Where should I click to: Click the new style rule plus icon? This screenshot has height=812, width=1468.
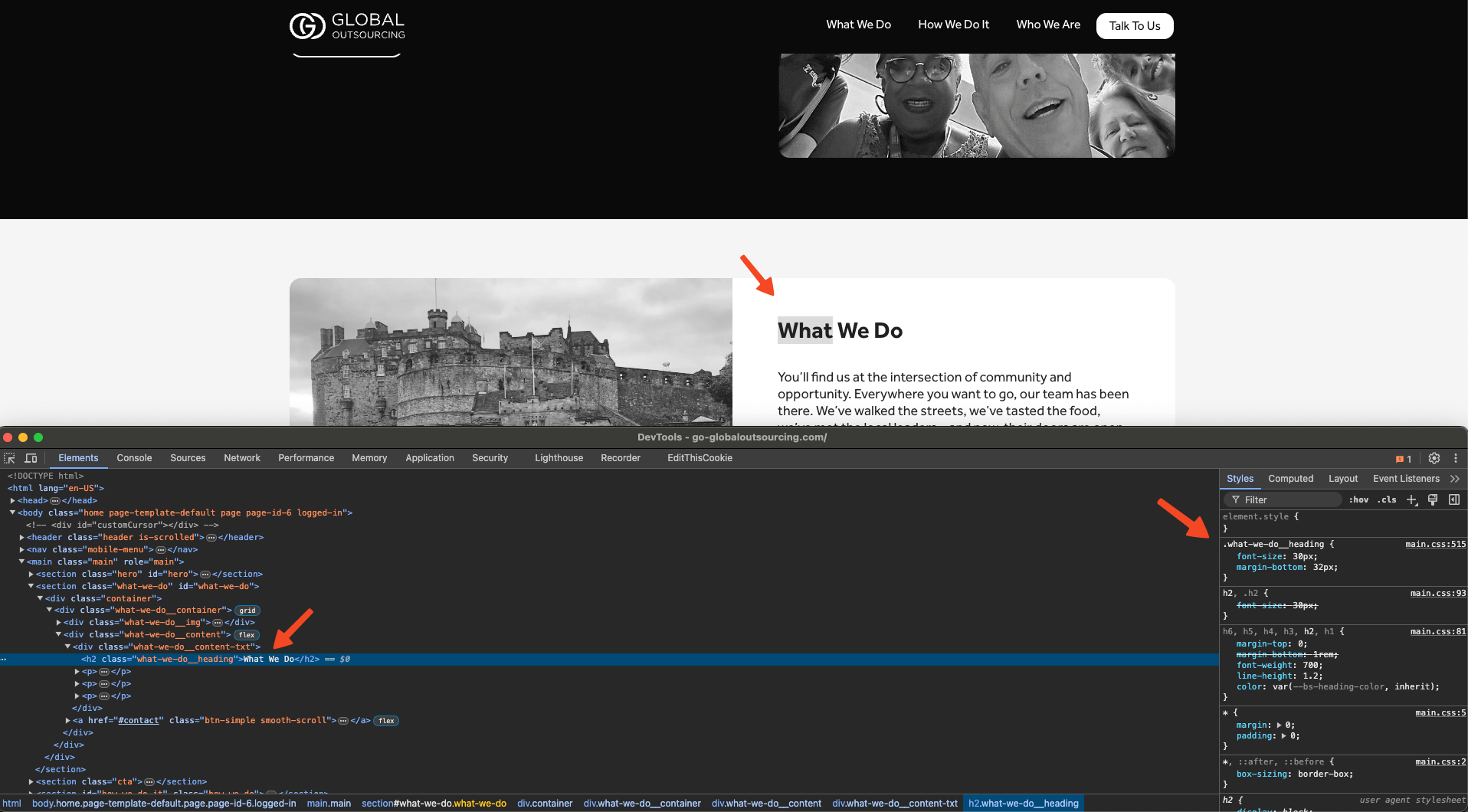(1412, 499)
